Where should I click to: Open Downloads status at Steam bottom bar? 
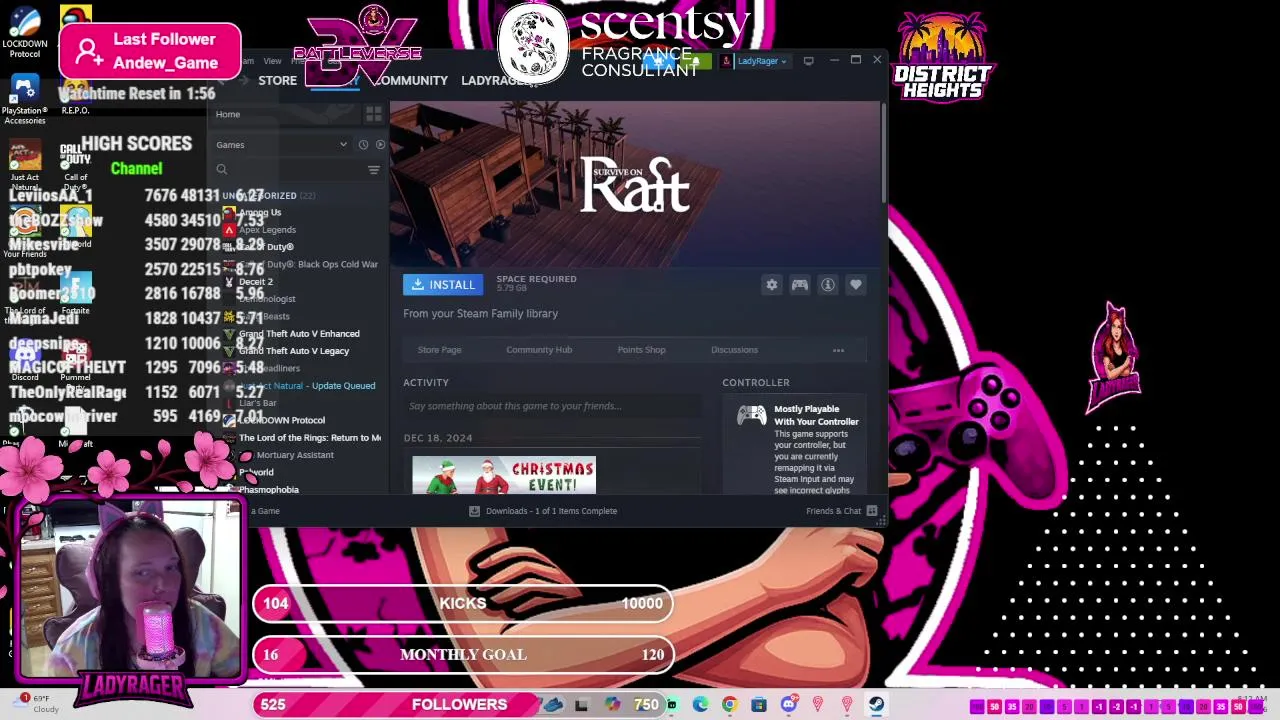coord(544,511)
